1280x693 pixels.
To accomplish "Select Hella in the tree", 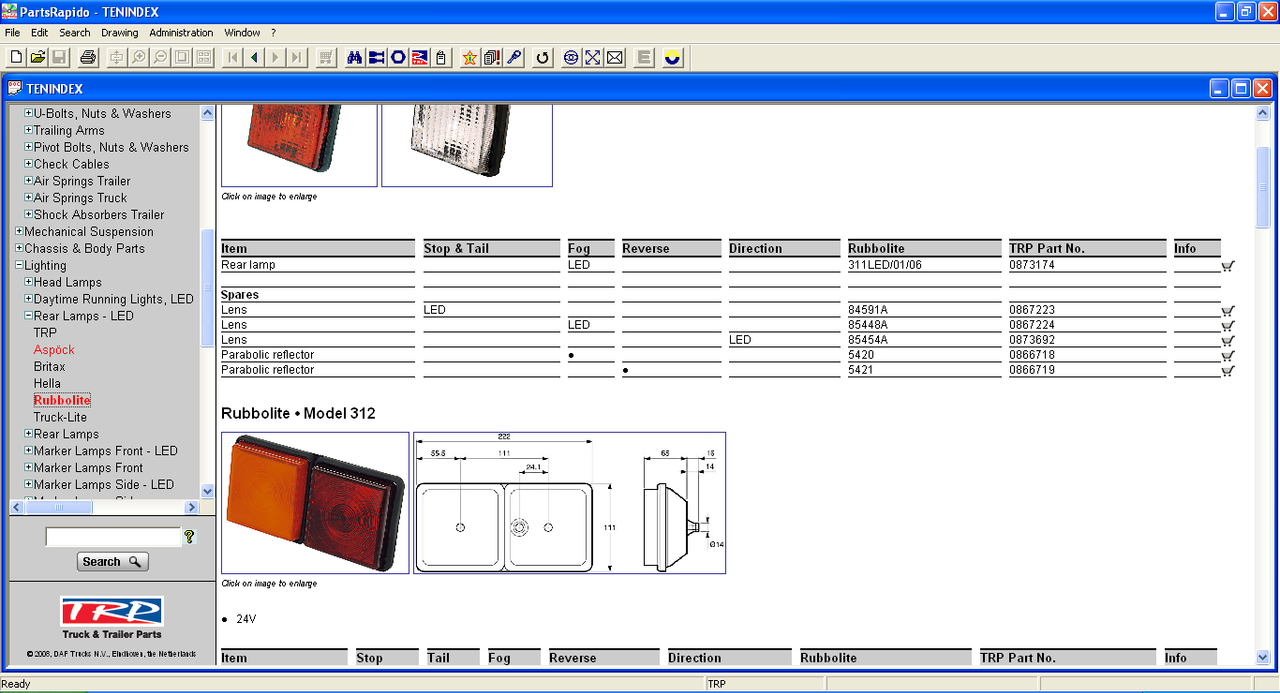I will coord(47,383).
